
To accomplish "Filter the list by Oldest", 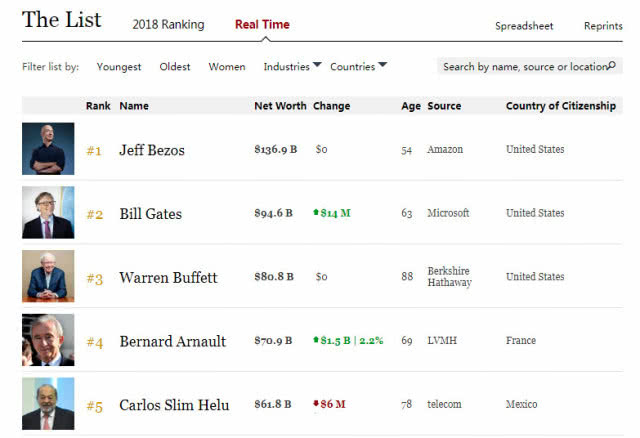I will pyautogui.click(x=175, y=67).
